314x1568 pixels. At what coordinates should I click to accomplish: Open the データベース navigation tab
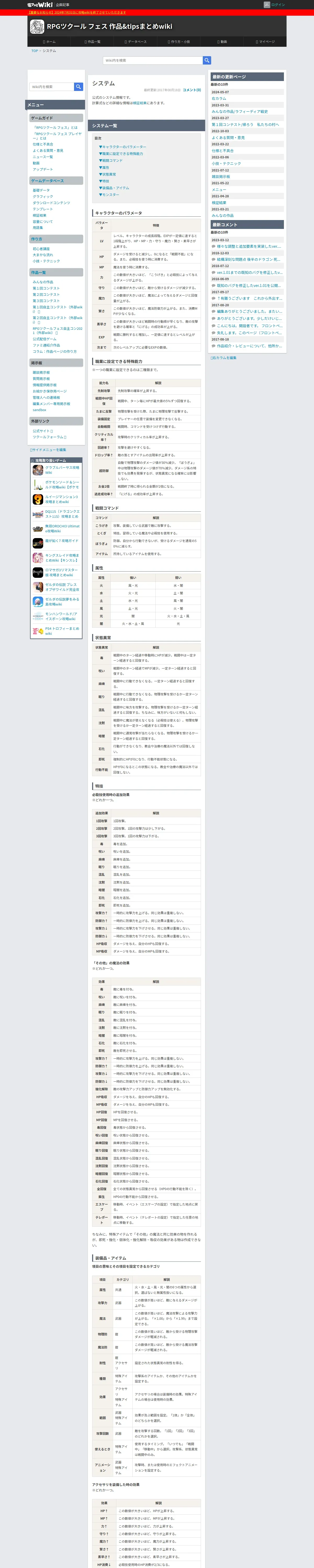click(x=135, y=42)
